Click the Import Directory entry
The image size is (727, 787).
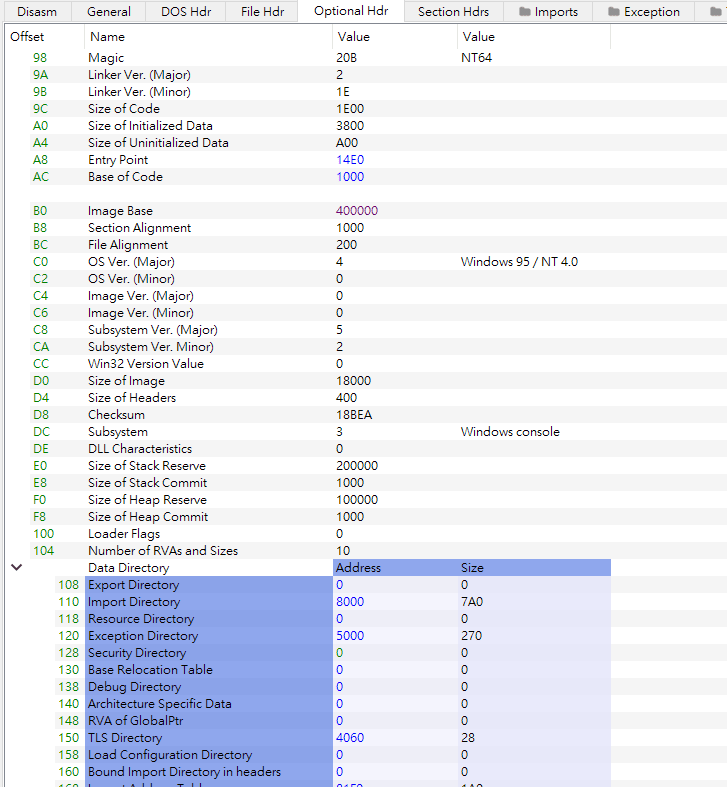coord(134,601)
